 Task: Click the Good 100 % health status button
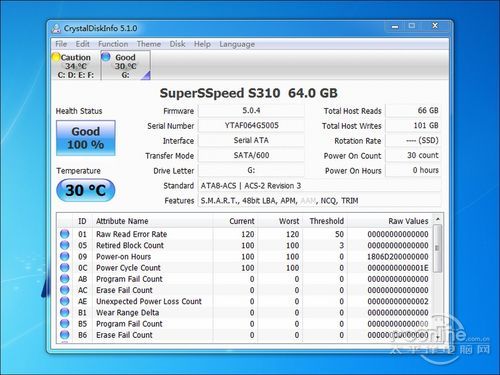coord(86,138)
